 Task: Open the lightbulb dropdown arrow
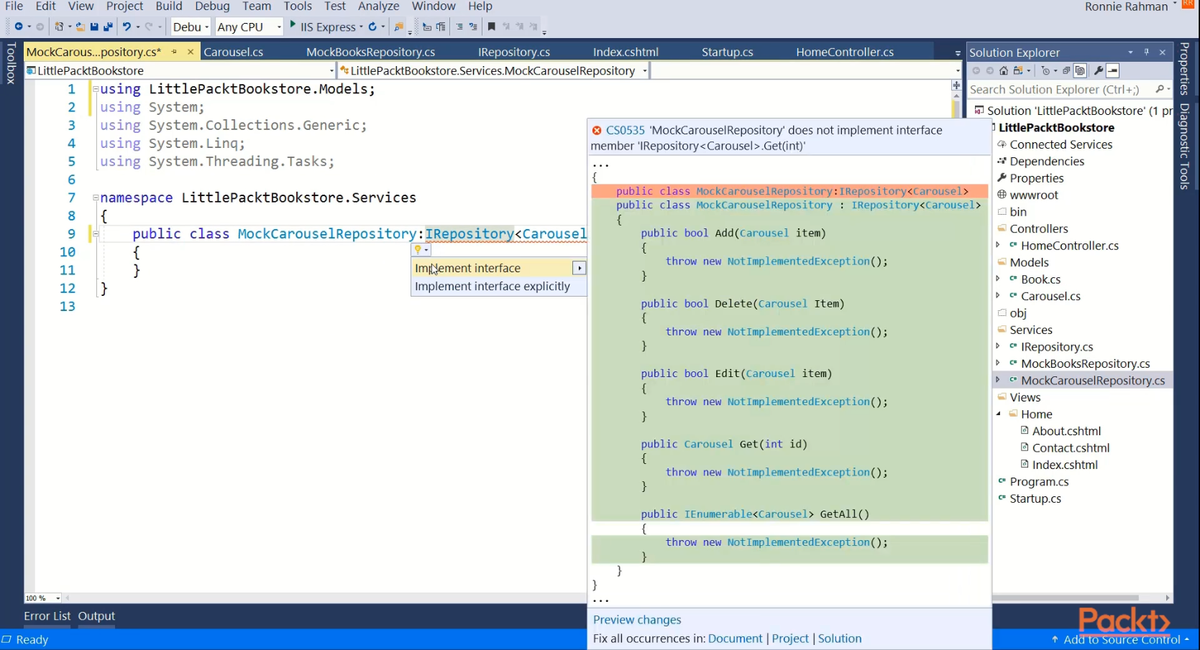point(427,250)
